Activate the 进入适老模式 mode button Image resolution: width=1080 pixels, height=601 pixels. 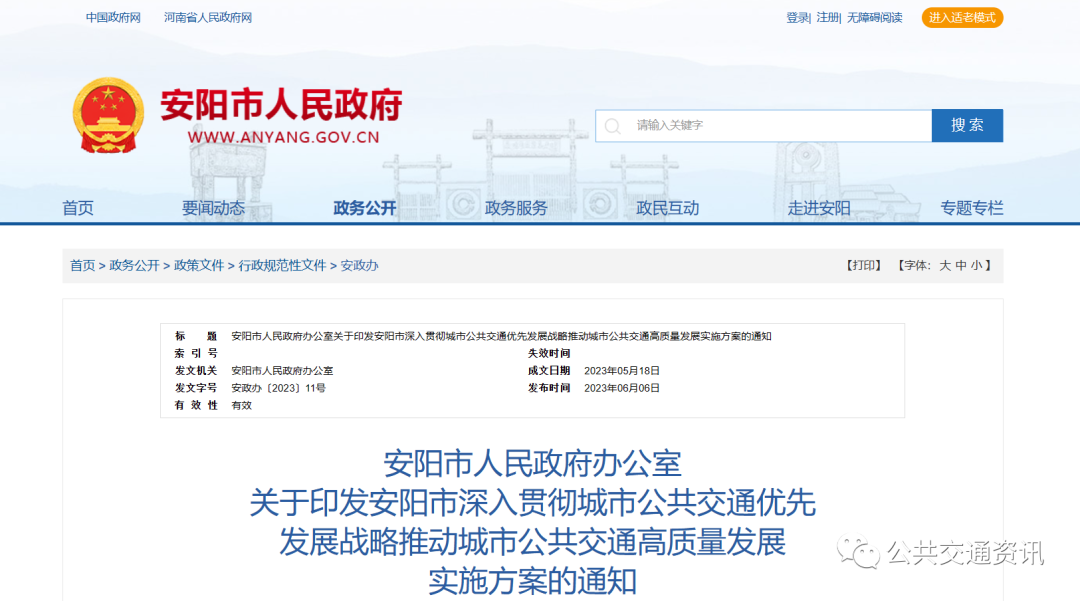pyautogui.click(x=961, y=17)
